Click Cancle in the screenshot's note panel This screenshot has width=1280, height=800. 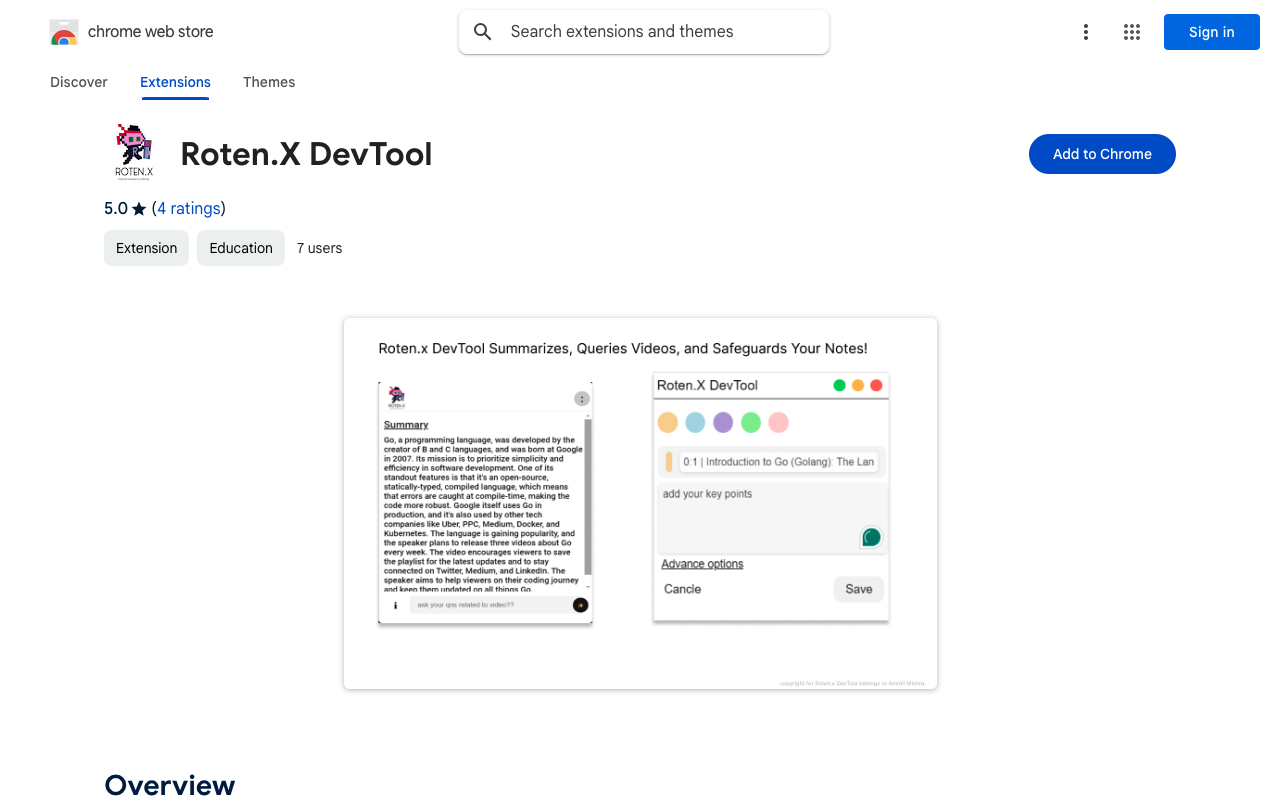tap(683, 589)
